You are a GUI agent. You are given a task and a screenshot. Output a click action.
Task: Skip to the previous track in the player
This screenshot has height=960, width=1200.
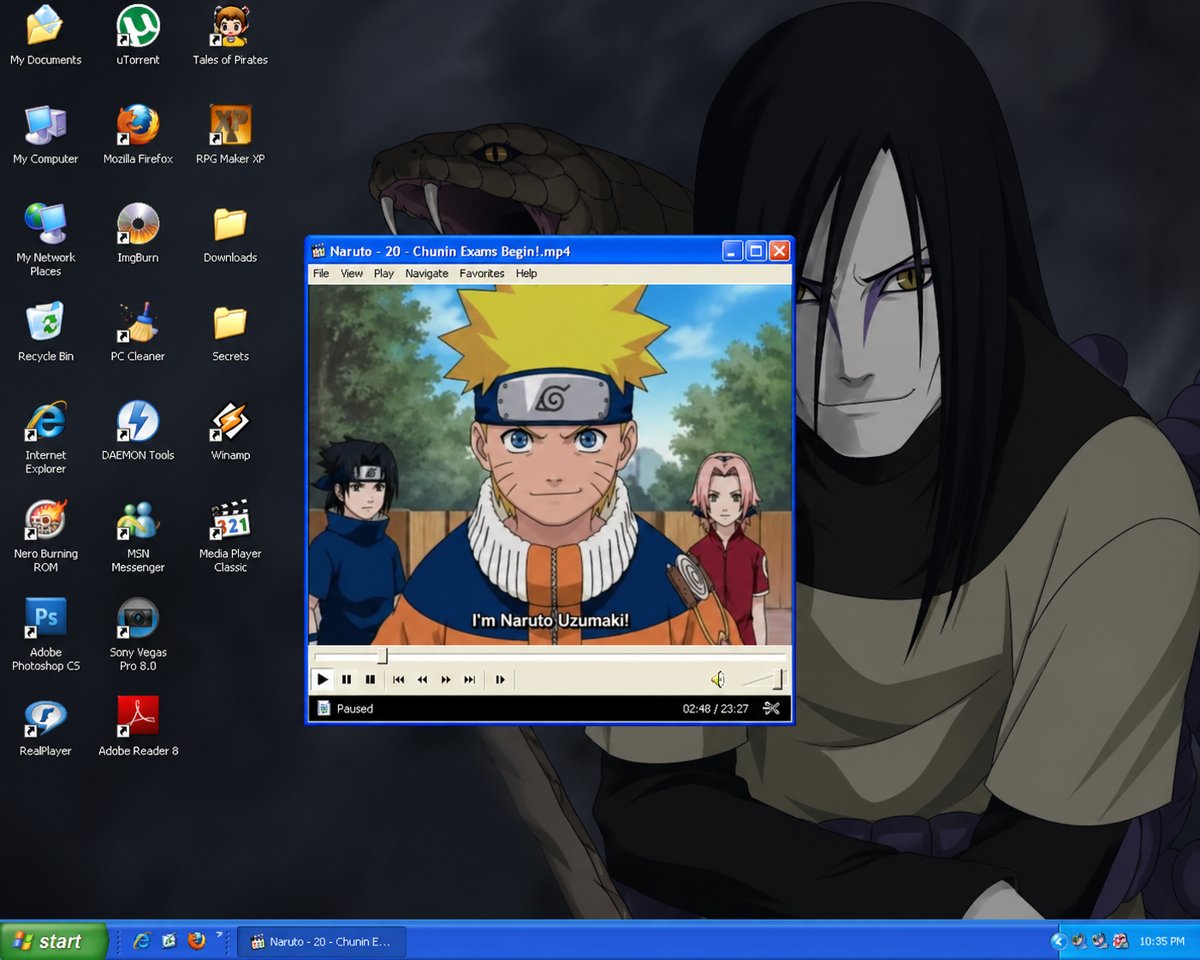tap(398, 679)
